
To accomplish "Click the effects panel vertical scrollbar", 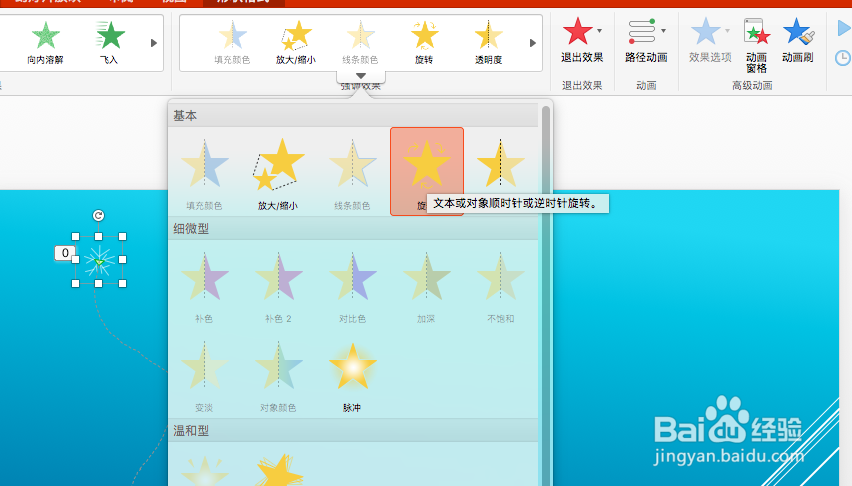I will [546, 294].
